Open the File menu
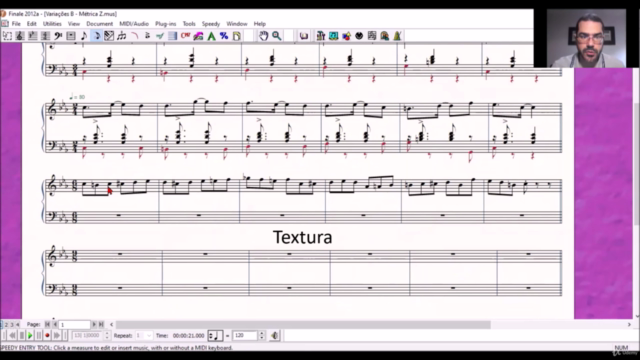This screenshot has height=360, width=640. [16, 24]
